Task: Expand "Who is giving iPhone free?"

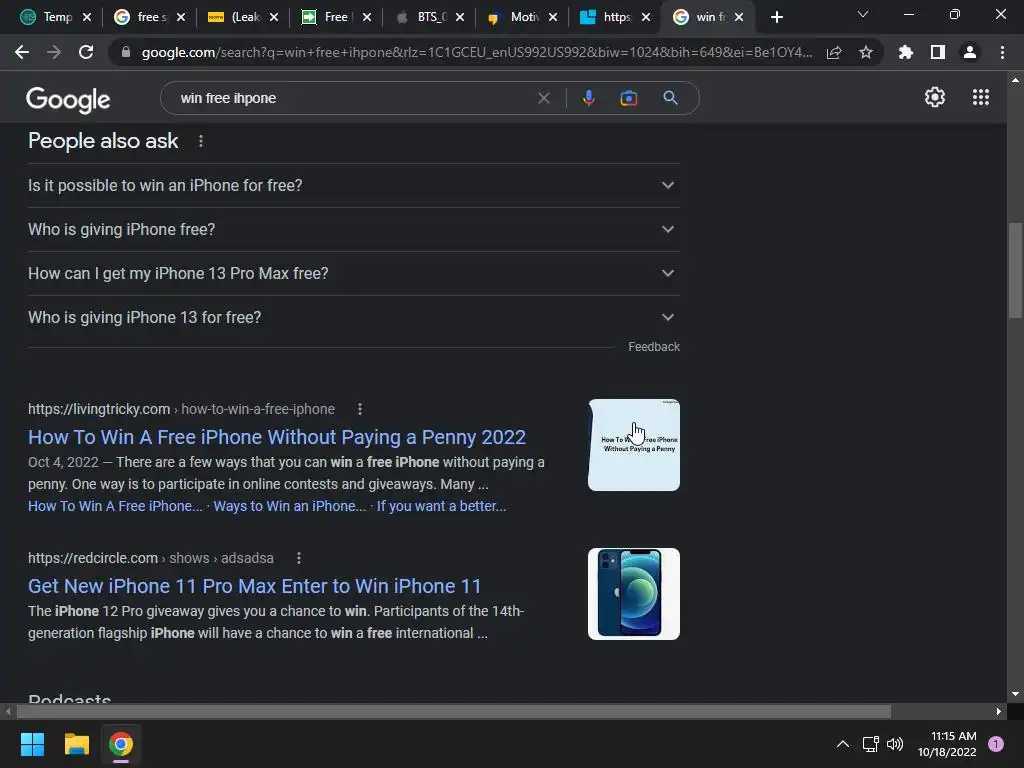Action: (x=353, y=229)
